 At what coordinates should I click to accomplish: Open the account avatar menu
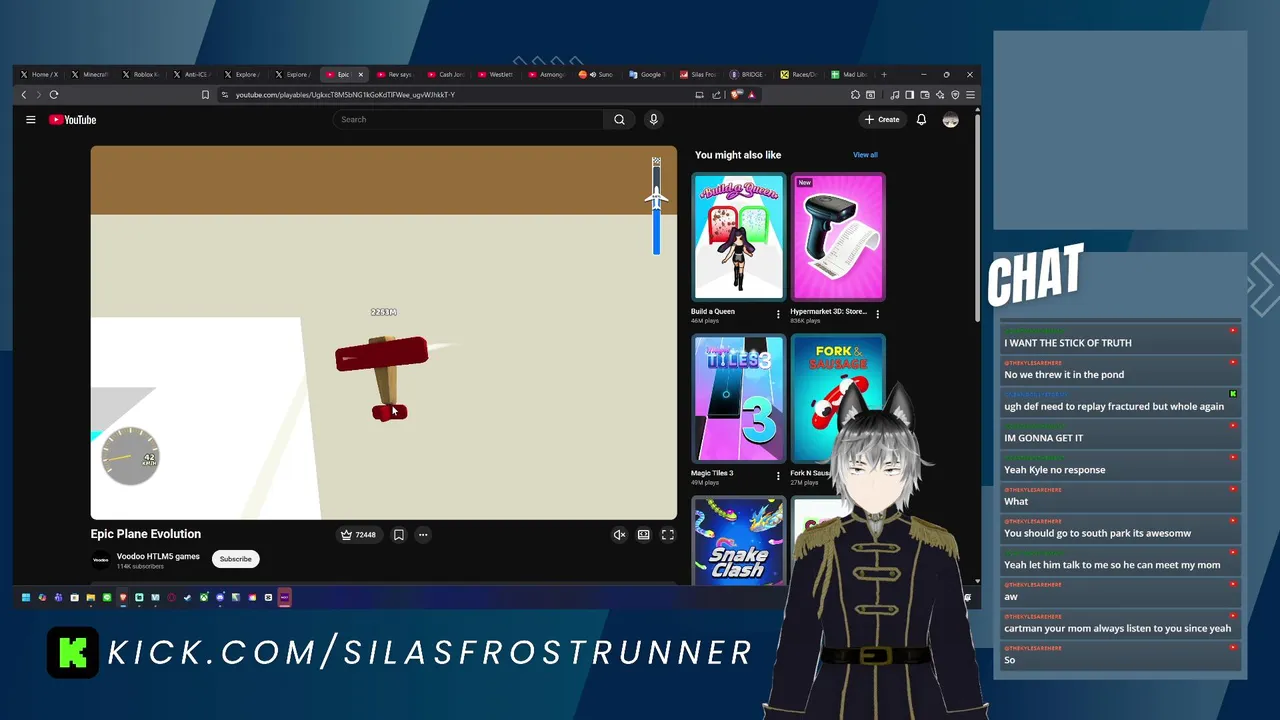950,120
